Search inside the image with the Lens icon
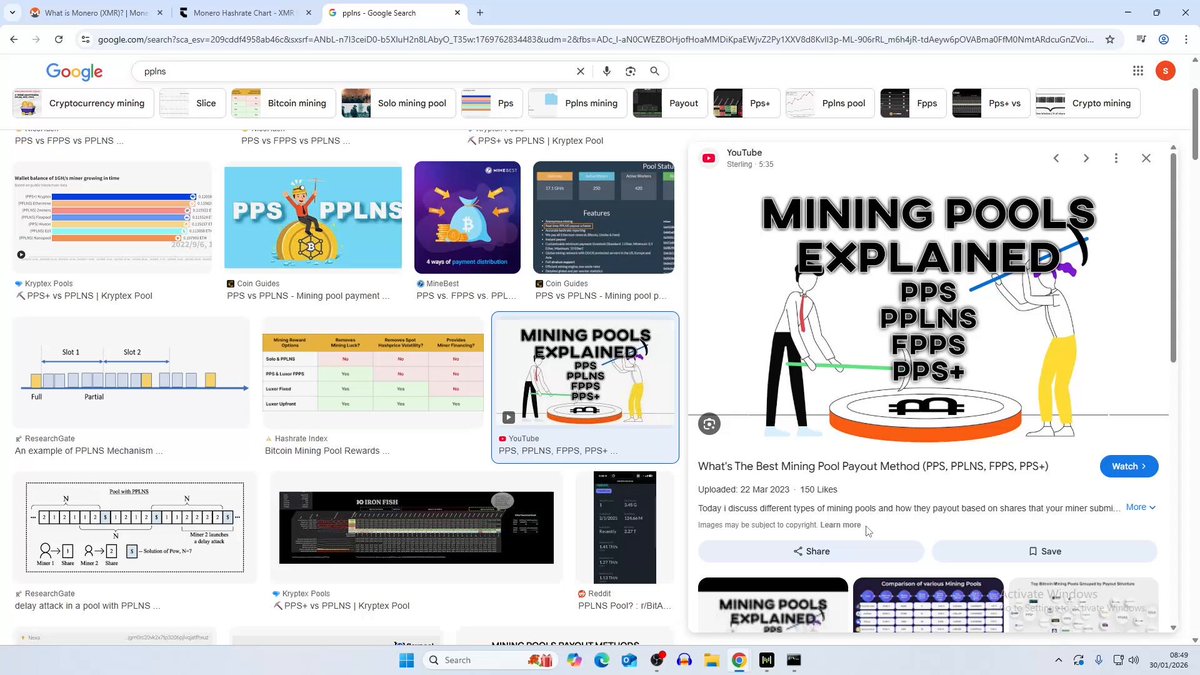The width and height of the screenshot is (1200, 675). point(709,423)
